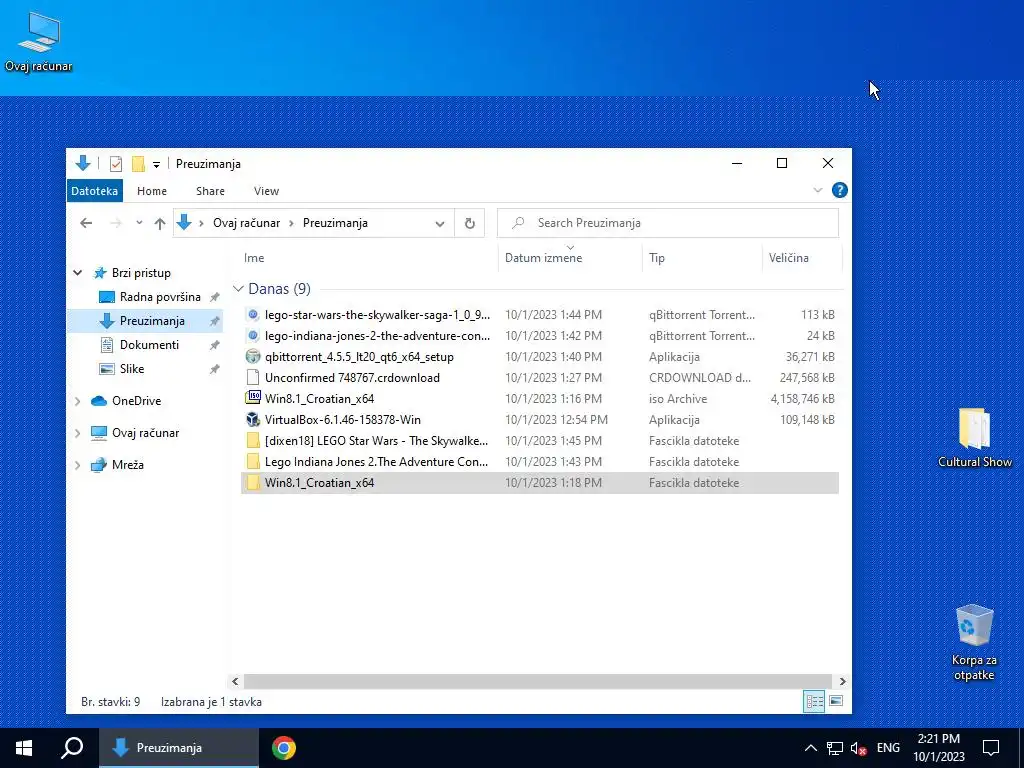Open the taskbar search magnifier

pos(72,748)
